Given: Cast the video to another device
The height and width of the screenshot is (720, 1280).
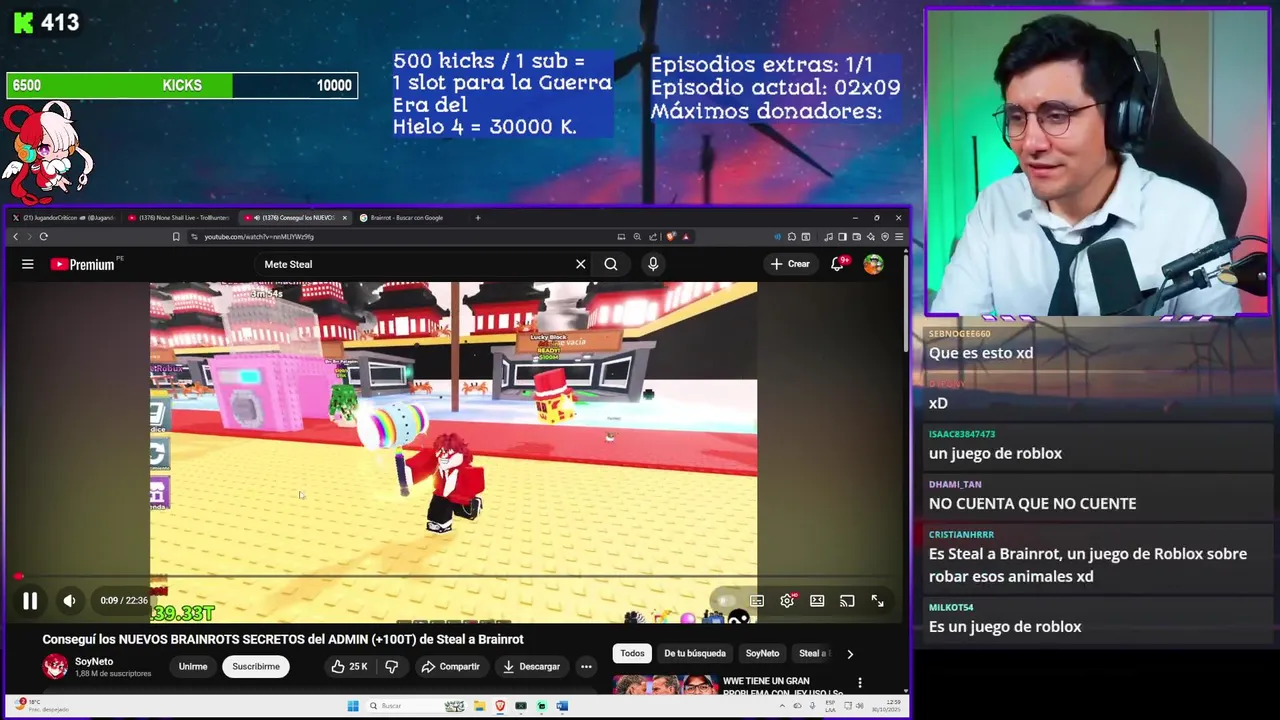Looking at the screenshot, I should pyautogui.click(x=847, y=601).
